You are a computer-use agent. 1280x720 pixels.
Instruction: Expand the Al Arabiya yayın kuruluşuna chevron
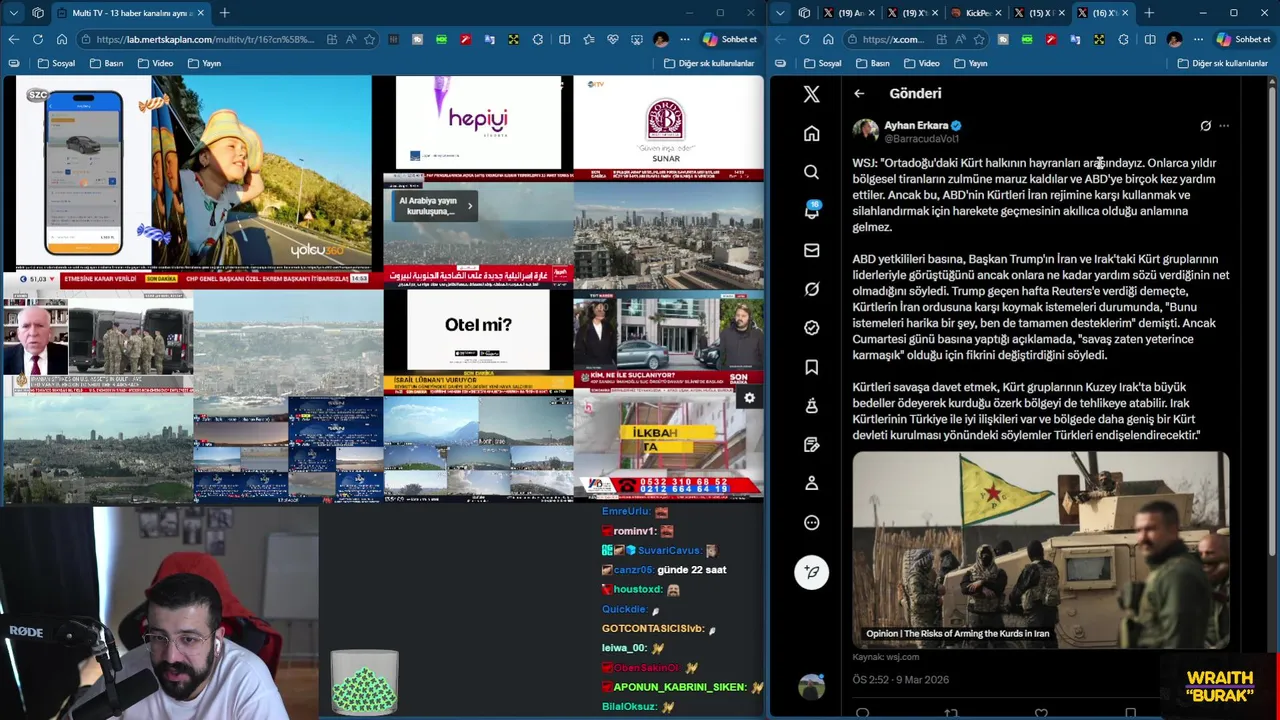(470, 206)
